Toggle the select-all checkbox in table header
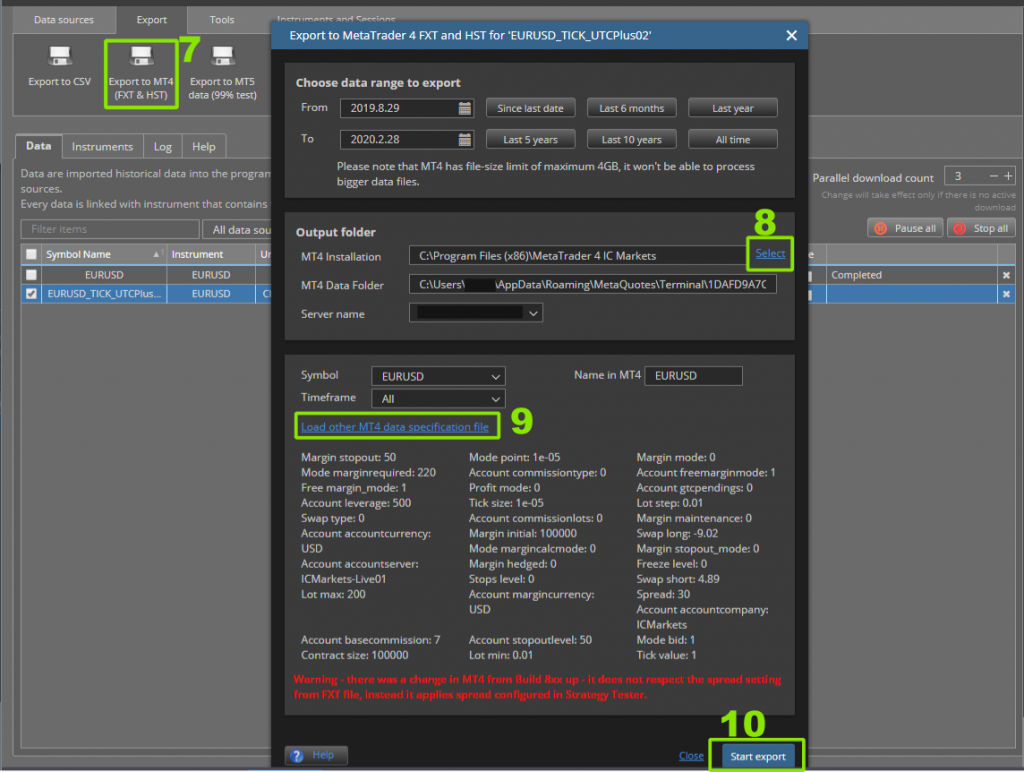This screenshot has width=1024, height=772. pos(31,255)
